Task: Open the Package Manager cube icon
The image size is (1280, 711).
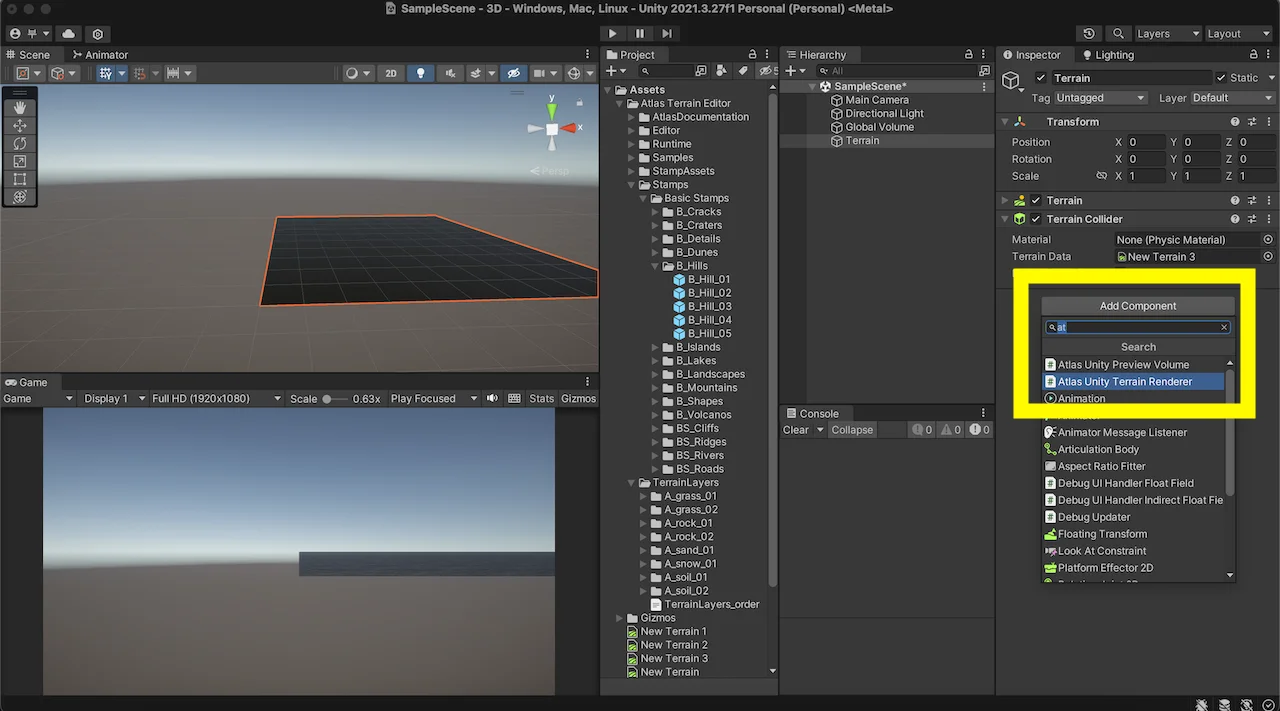Action: pos(98,34)
